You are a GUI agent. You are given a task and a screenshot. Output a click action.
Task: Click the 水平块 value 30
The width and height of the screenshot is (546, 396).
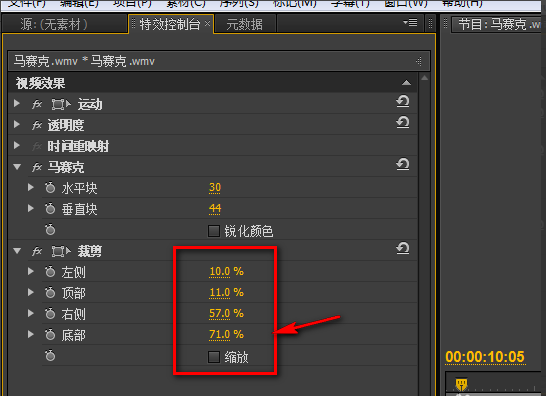(x=215, y=188)
